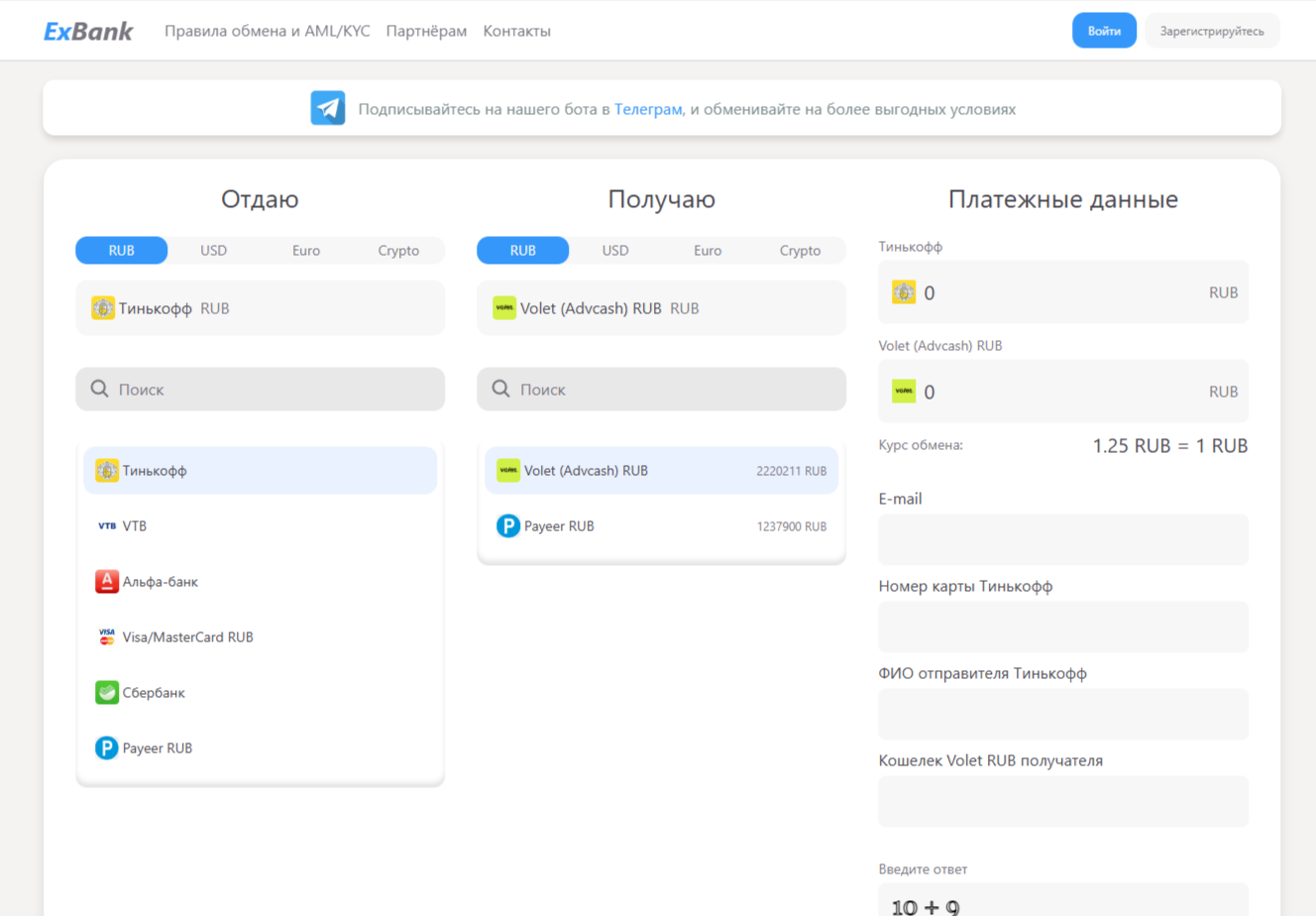Click the exchange rate 1.25 RUB = 1 RUB
The image size is (1316, 916).
tap(1170, 446)
